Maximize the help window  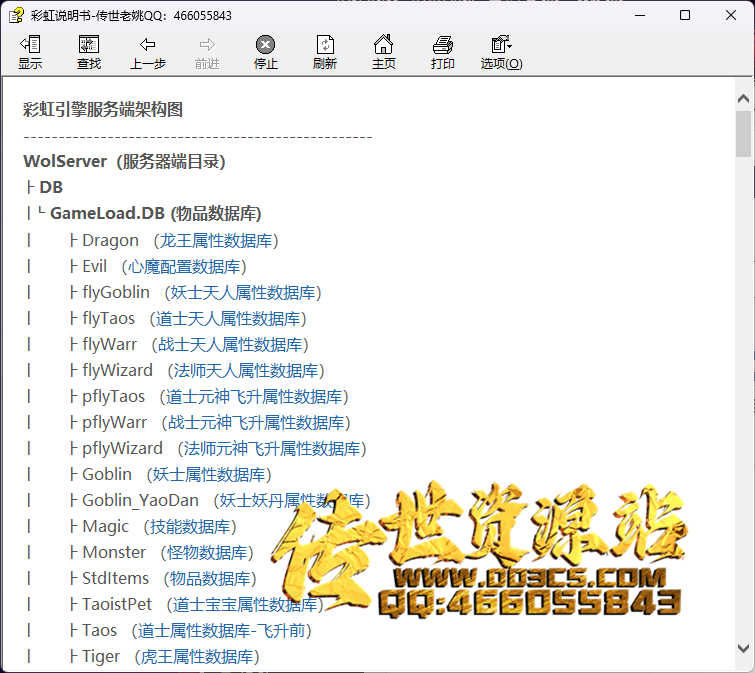[x=685, y=15]
